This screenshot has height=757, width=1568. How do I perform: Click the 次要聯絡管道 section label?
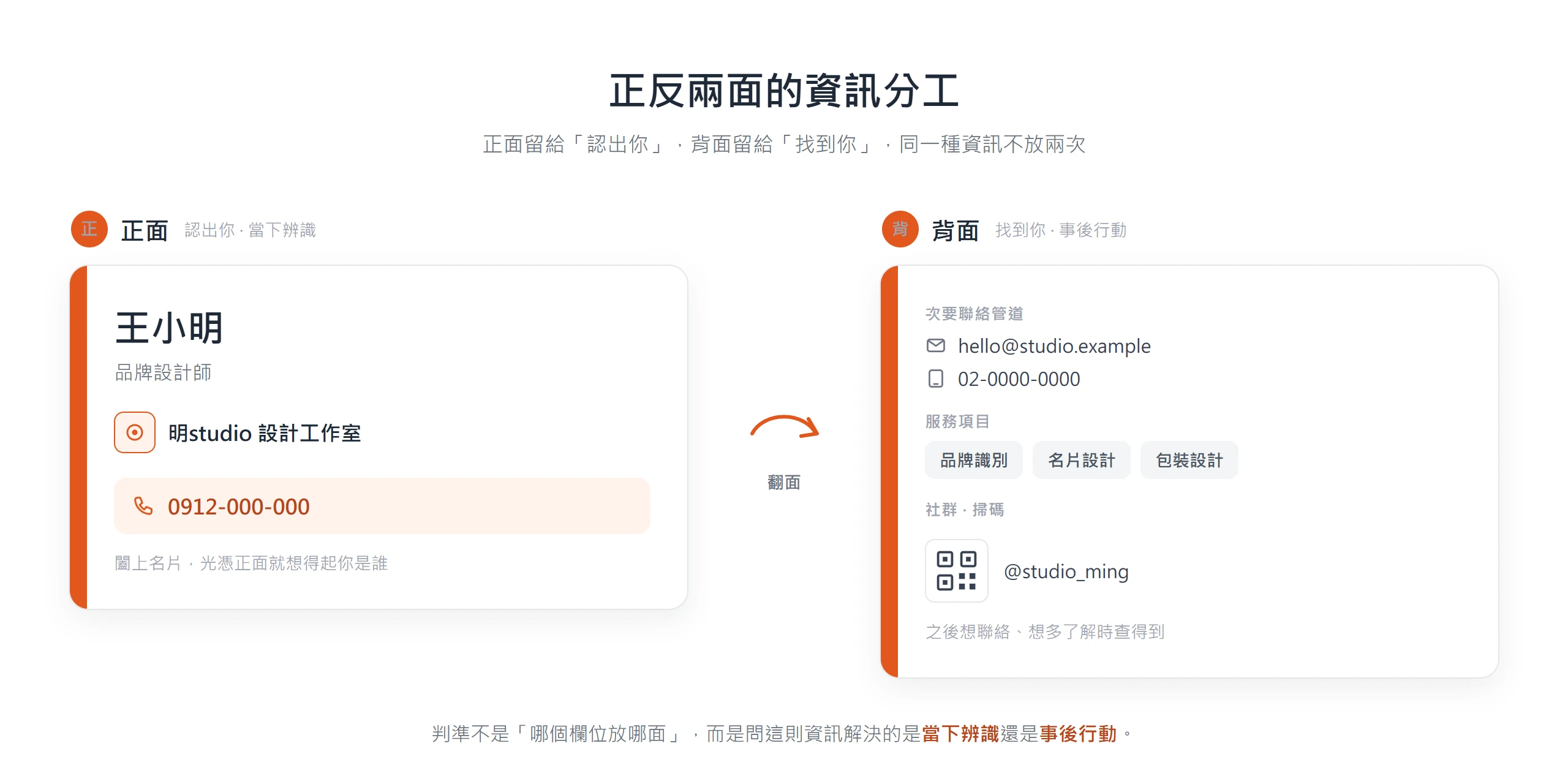pos(974,314)
